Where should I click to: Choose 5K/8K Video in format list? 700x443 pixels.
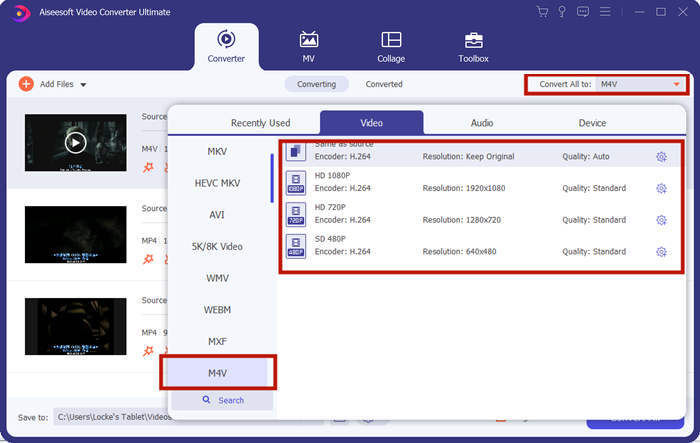pyautogui.click(x=217, y=247)
